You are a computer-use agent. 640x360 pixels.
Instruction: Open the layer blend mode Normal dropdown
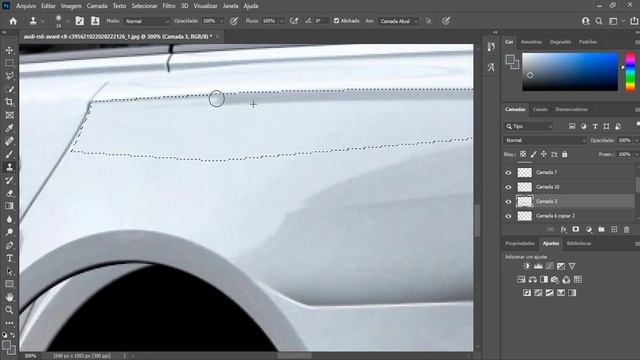pos(545,140)
